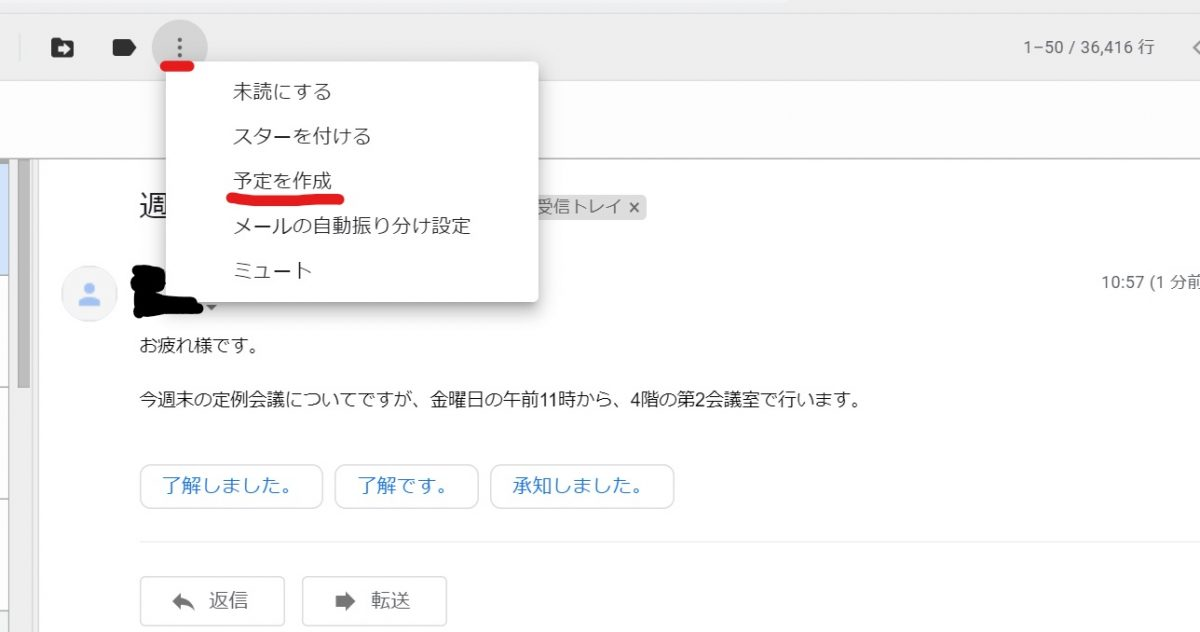Send smart reply 承知しました。
The height and width of the screenshot is (632, 1200).
pyautogui.click(x=582, y=486)
